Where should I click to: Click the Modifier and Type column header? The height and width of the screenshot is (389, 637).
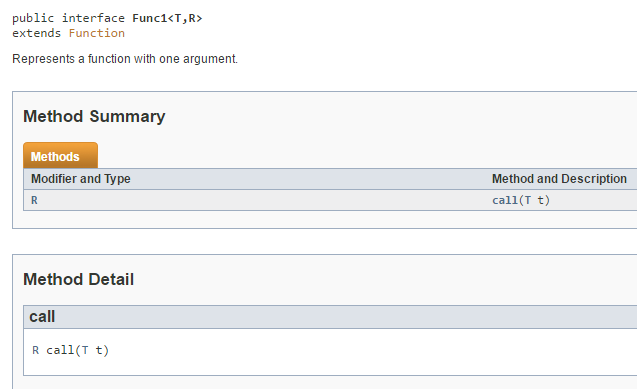(81, 179)
